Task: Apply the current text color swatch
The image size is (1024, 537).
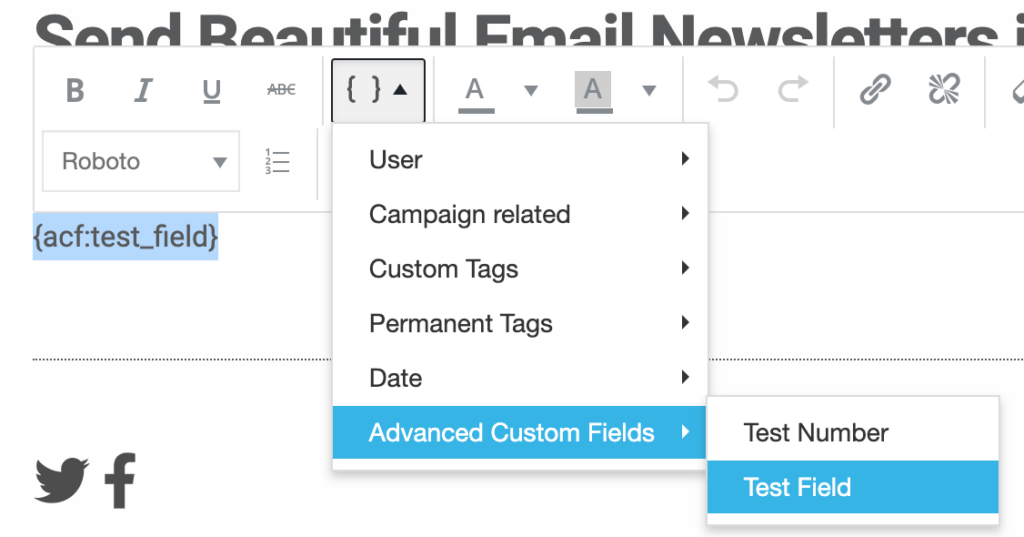Action: coord(476,91)
